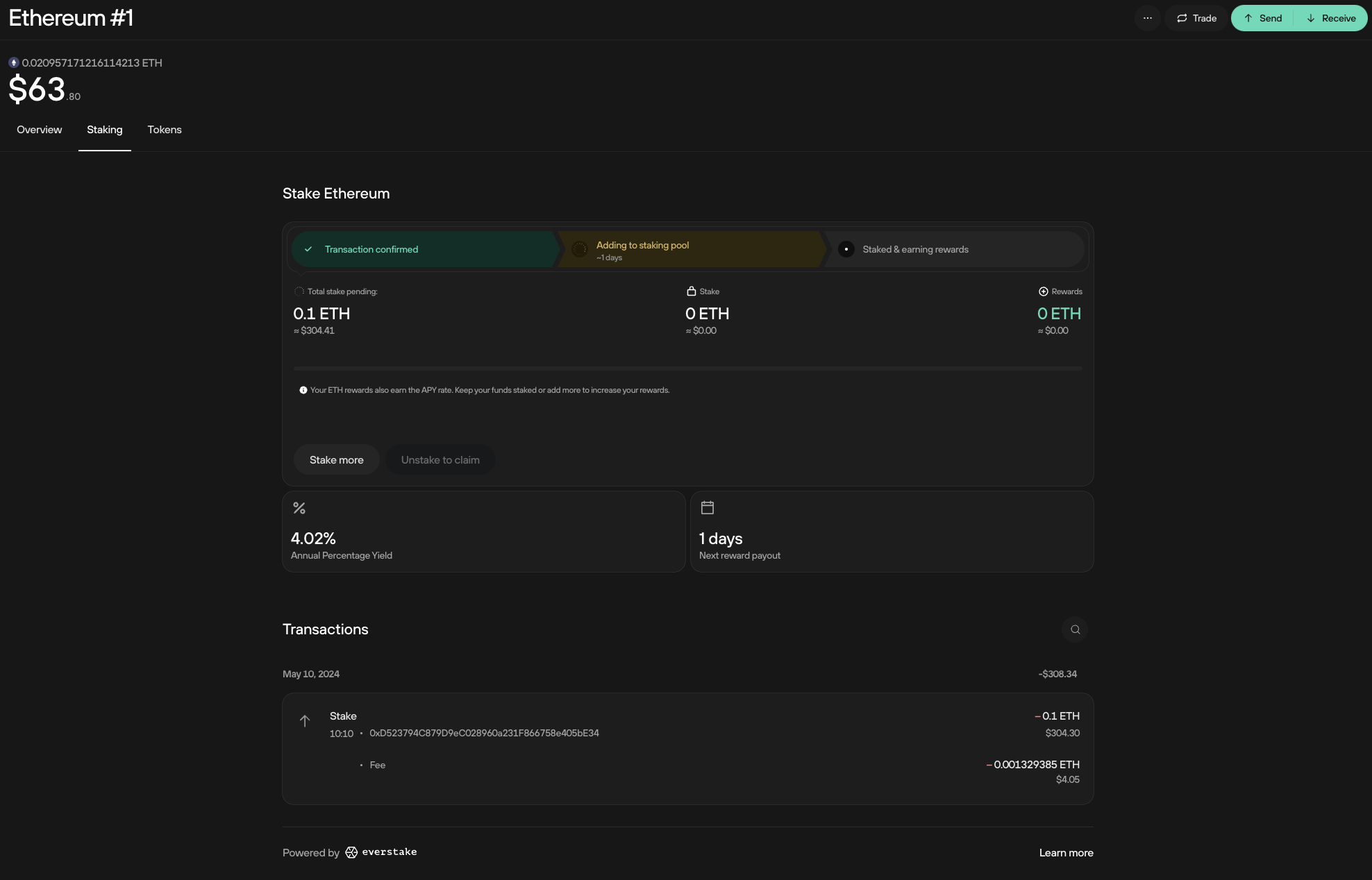Click the everstake logo
Viewport: 1372px width, 880px height.
tap(381, 852)
